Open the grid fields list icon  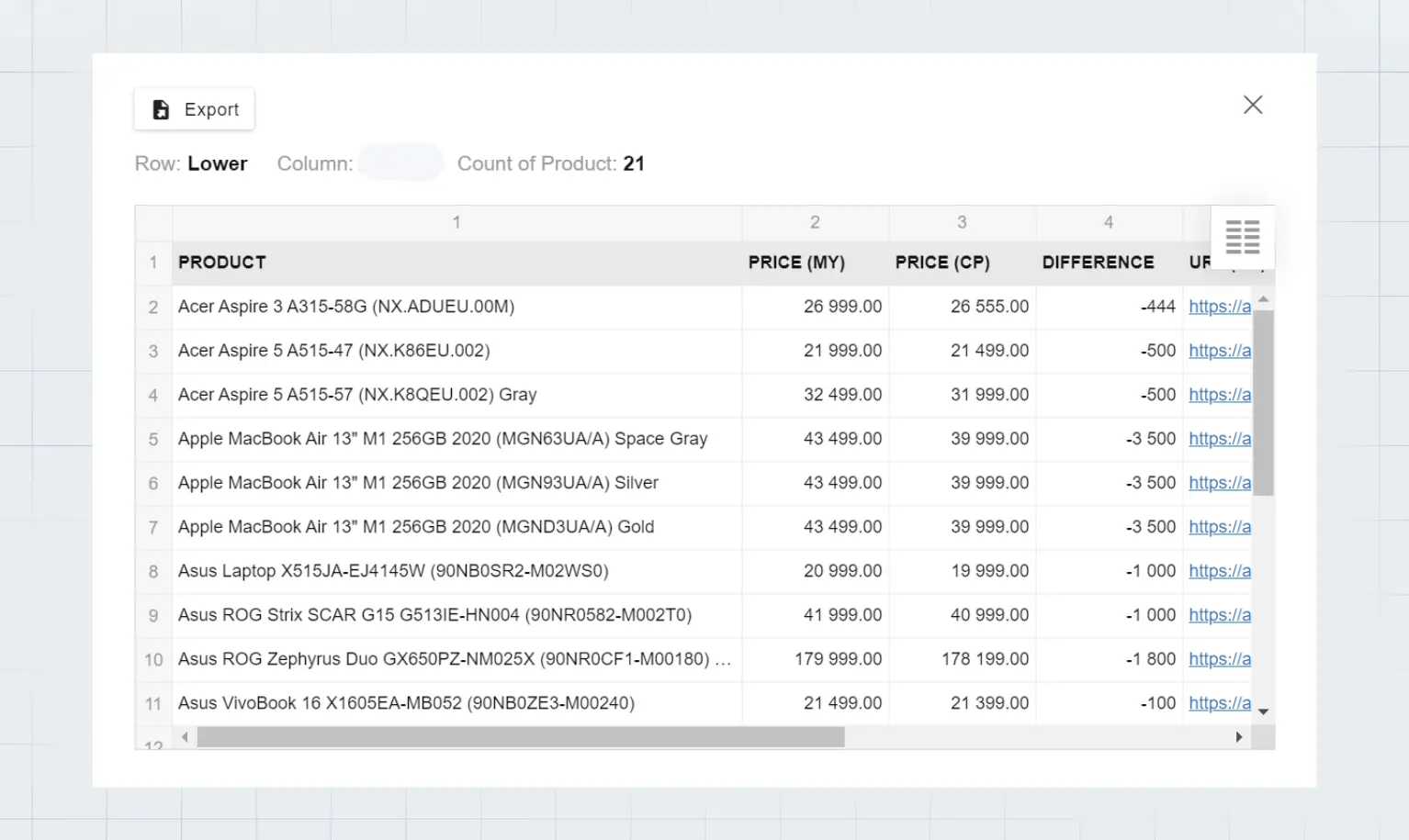(1242, 237)
